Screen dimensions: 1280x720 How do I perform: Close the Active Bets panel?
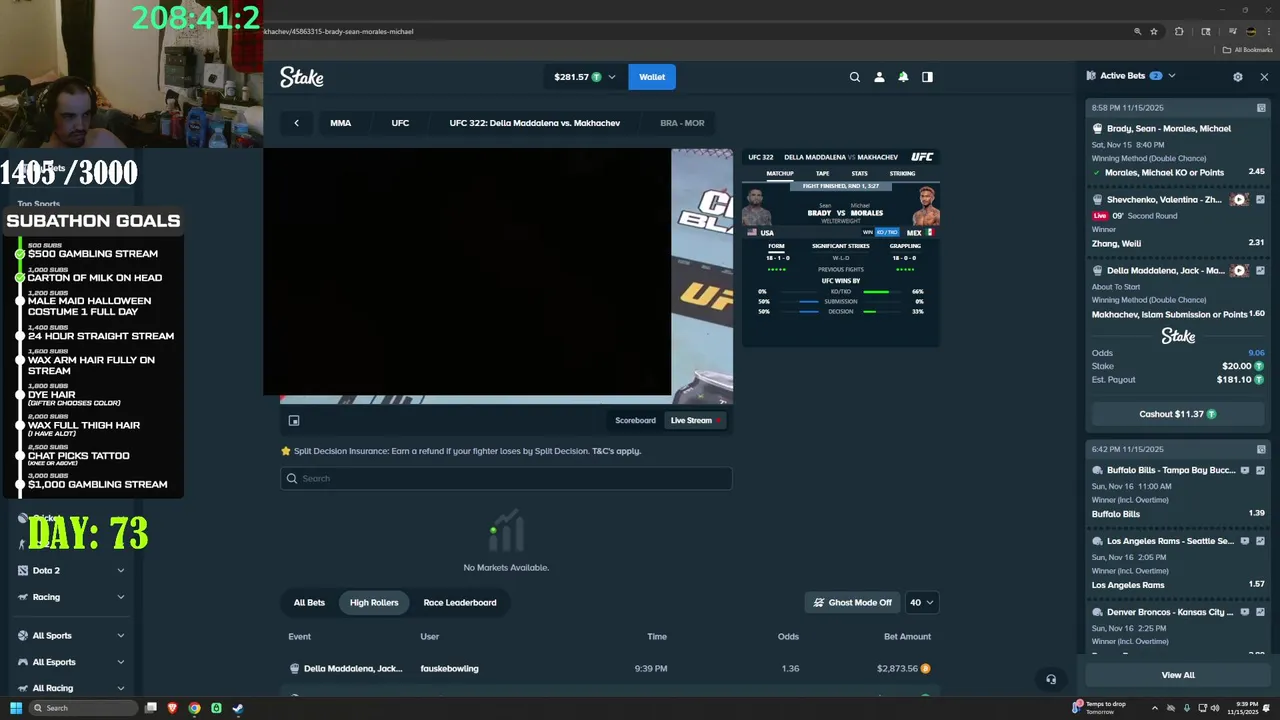tap(1264, 76)
